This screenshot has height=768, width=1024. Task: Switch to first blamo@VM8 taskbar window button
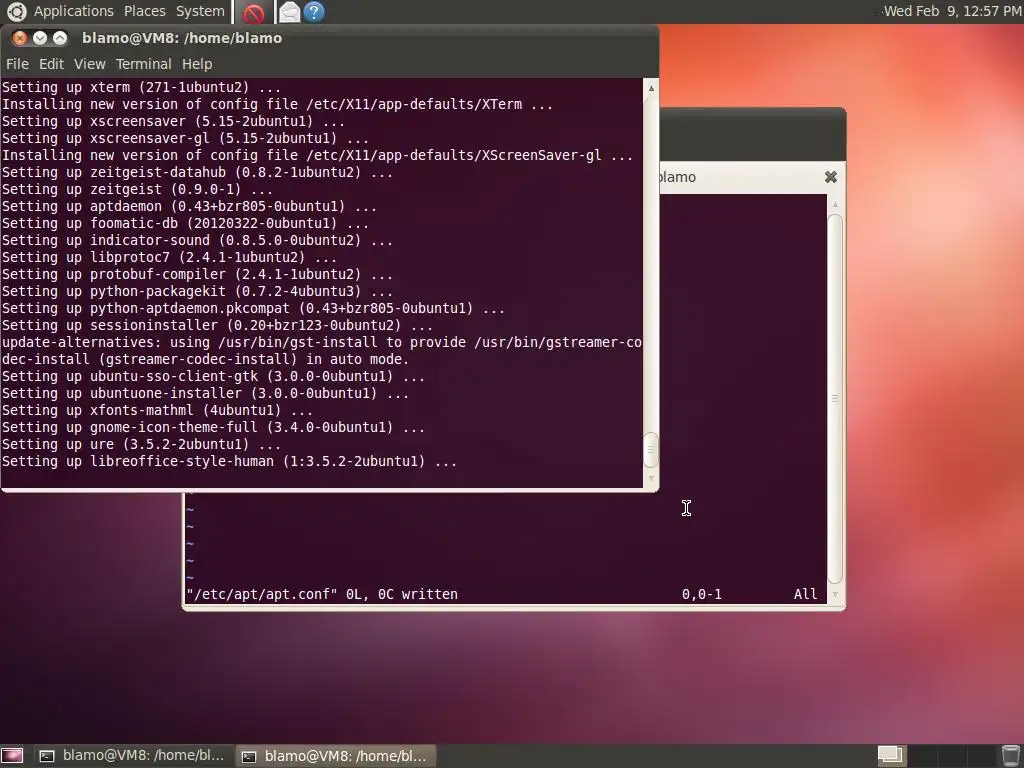(133, 756)
